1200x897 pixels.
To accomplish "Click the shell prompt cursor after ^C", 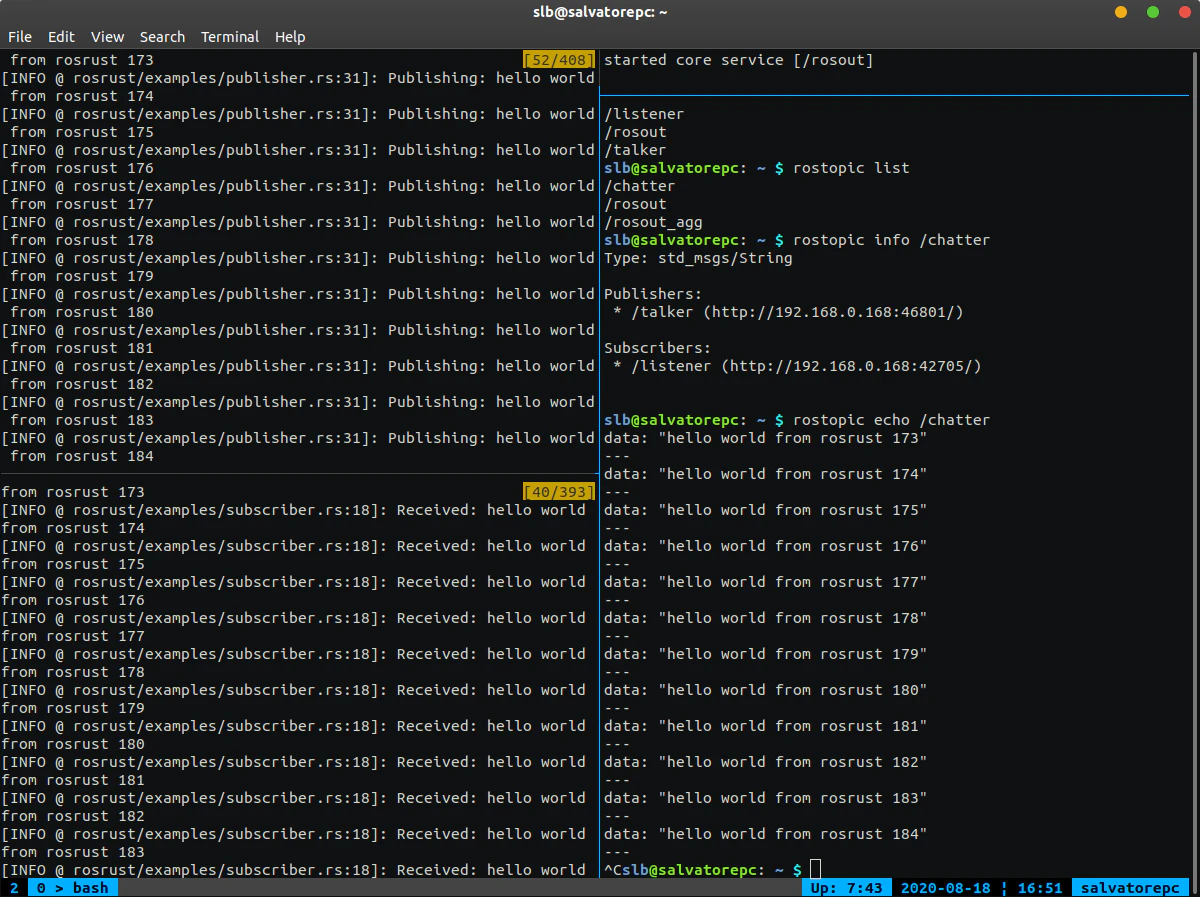I will point(815,870).
